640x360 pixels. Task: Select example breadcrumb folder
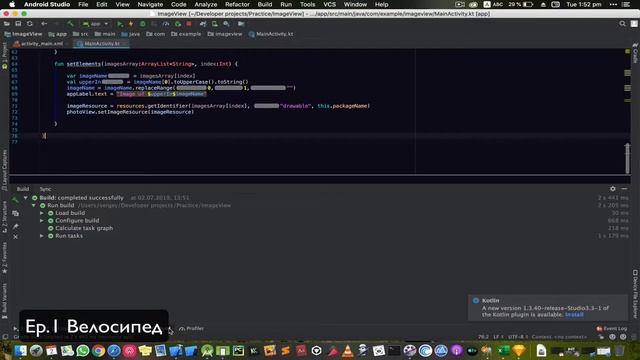(x=186, y=34)
